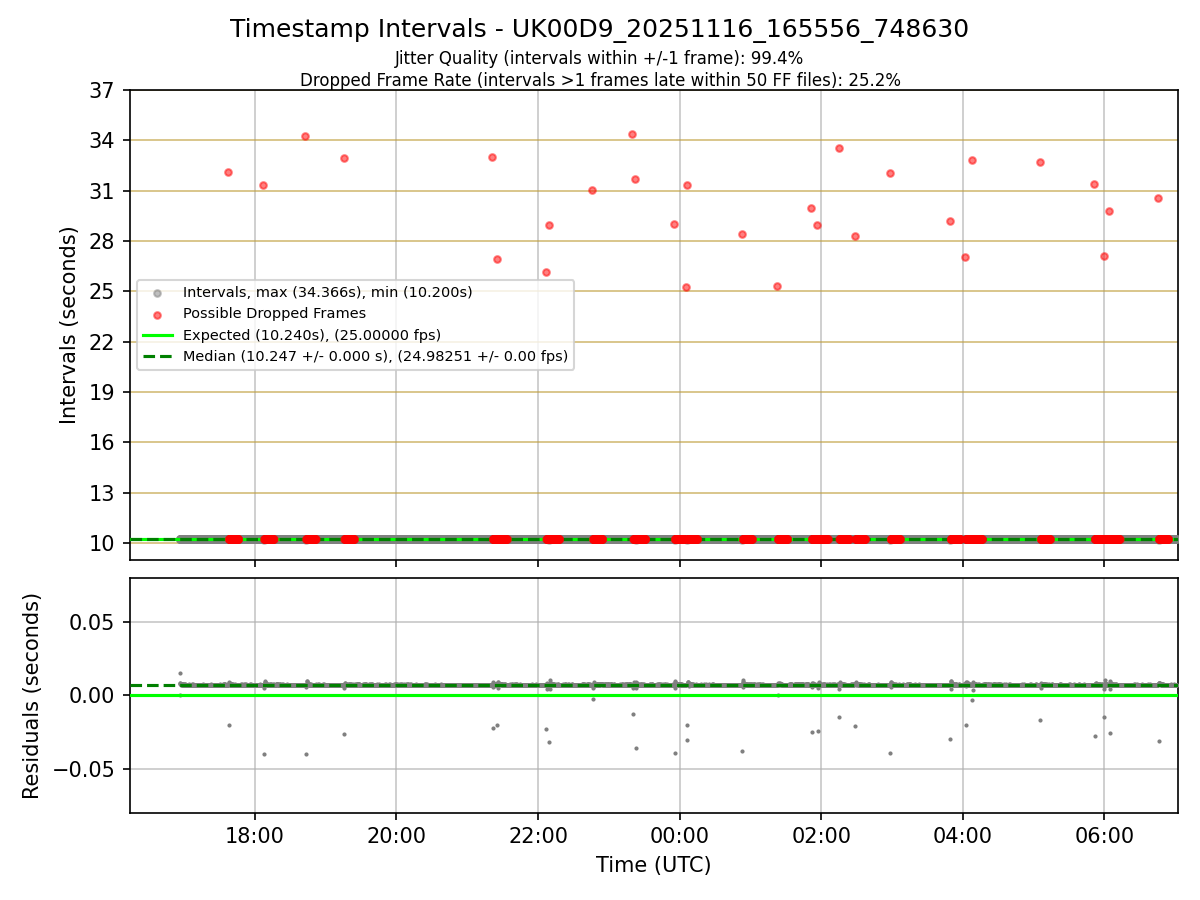Click the Residuals (seconds) y-axis label

coord(32,696)
